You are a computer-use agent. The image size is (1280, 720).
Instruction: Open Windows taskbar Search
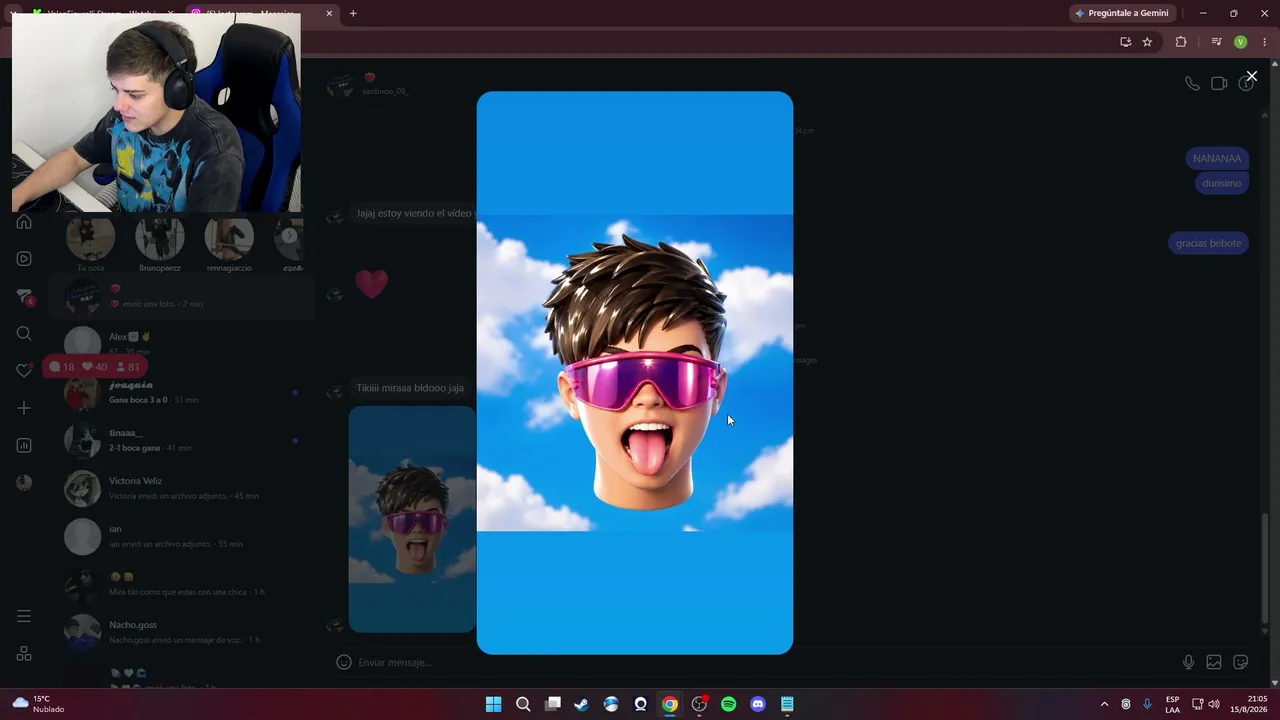tap(523, 704)
